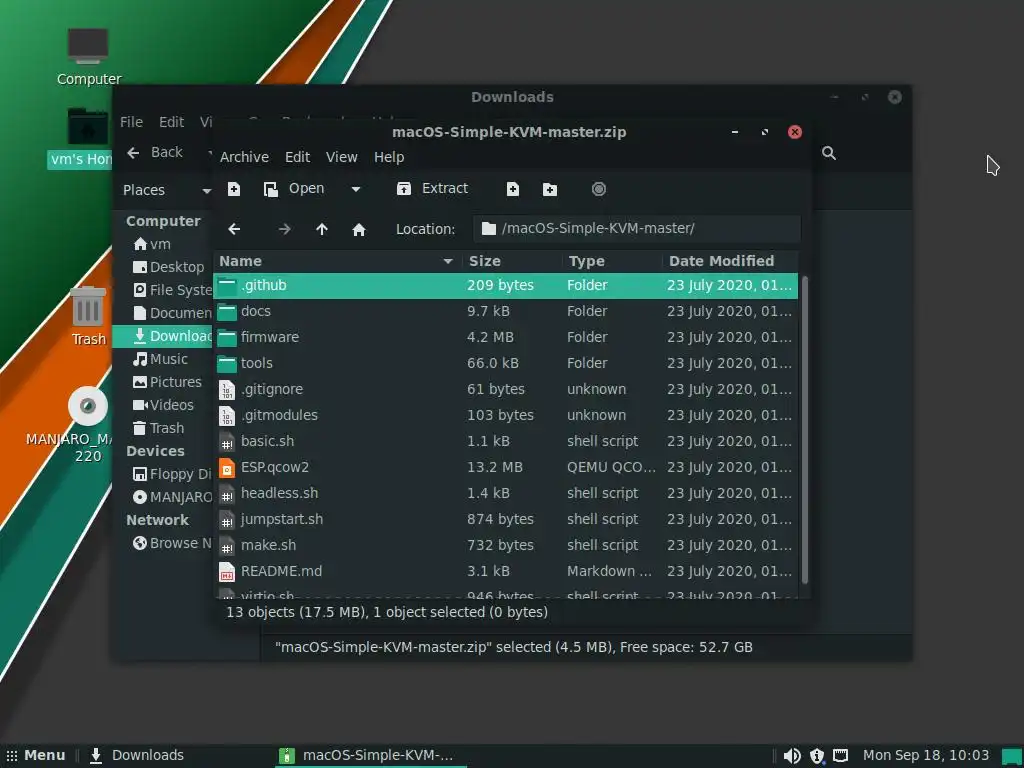
Task: Click the Open archive toolbar button
Action: pyautogui.click(x=294, y=189)
